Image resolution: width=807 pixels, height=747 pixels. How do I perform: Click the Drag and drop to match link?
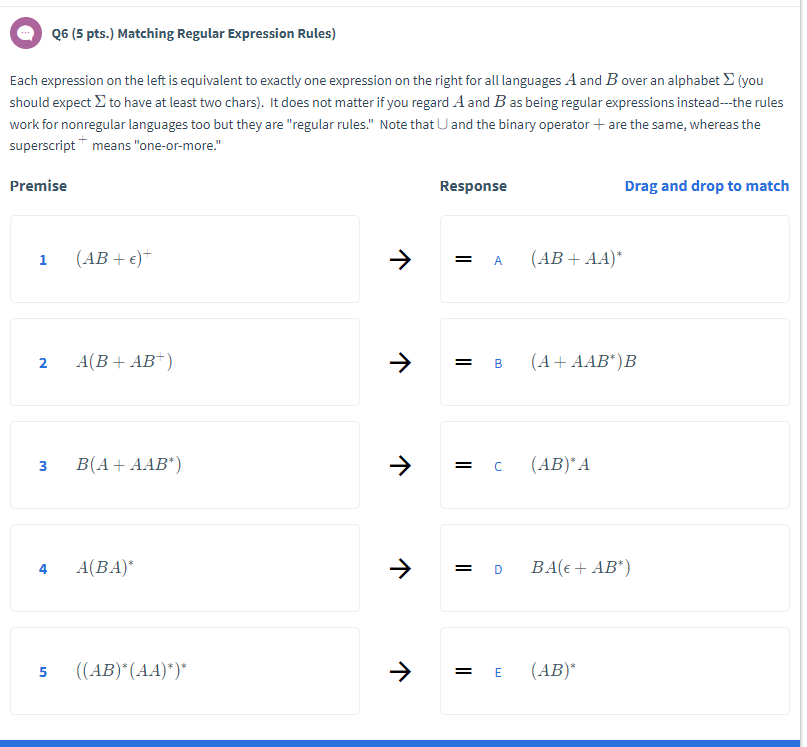coord(706,186)
